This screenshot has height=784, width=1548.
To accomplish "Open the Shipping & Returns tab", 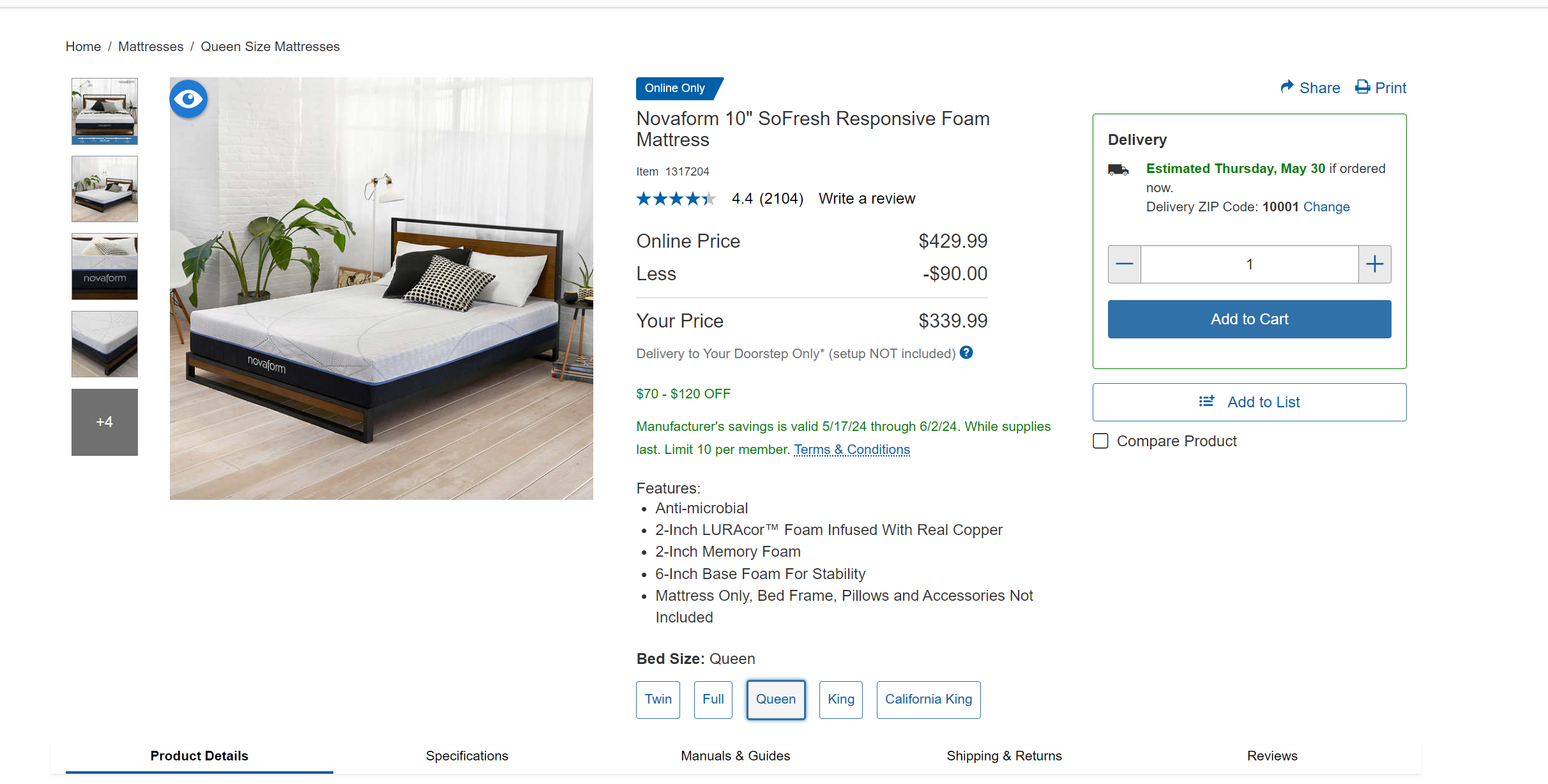I will [1004, 756].
